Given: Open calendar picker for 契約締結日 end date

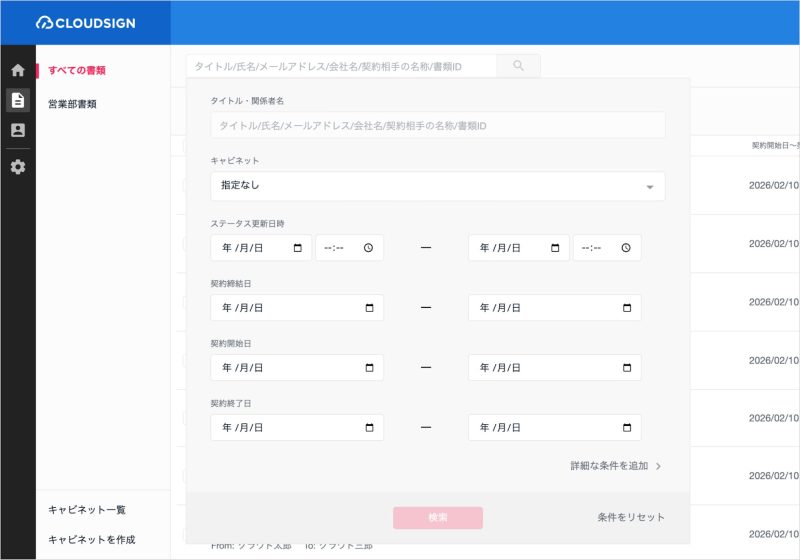Looking at the screenshot, I should pyautogui.click(x=627, y=308).
